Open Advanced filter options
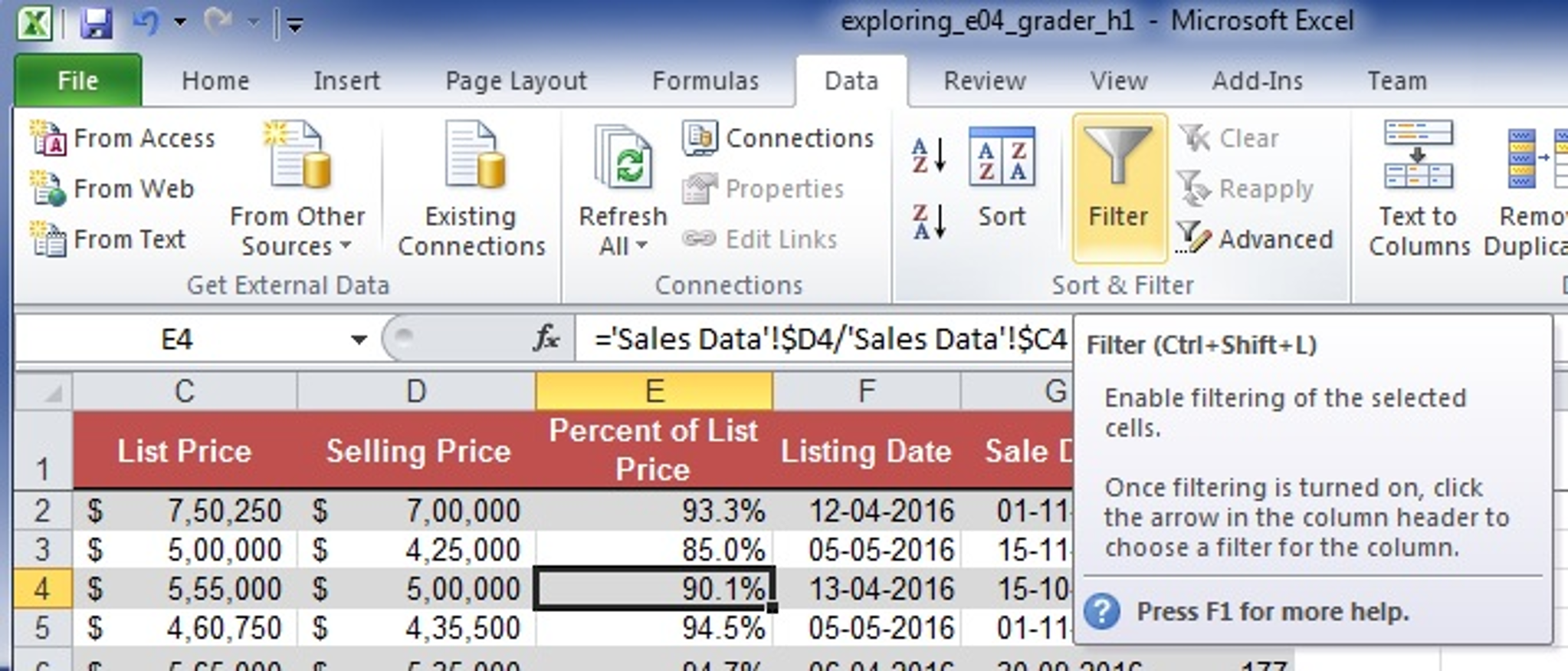 [x=1254, y=239]
